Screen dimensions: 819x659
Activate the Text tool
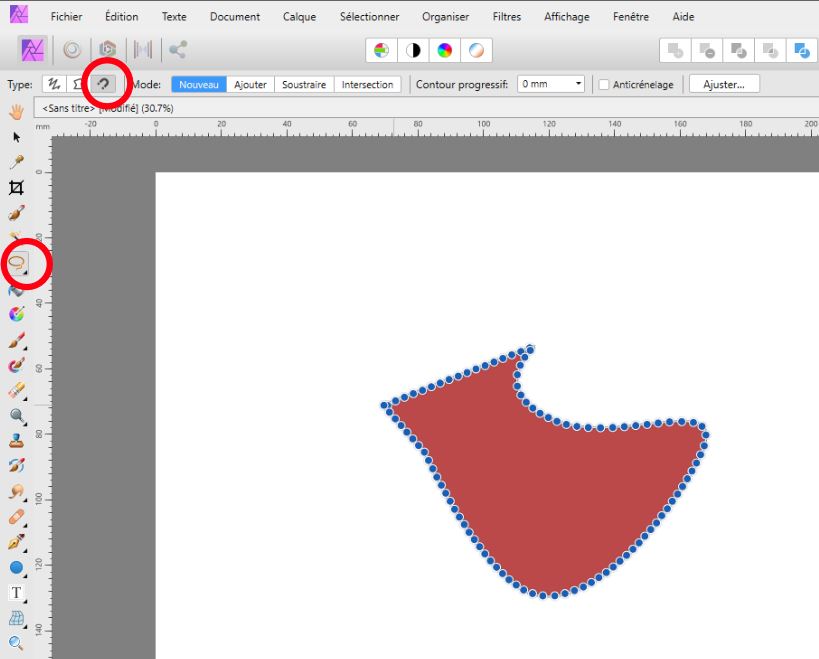point(17,593)
